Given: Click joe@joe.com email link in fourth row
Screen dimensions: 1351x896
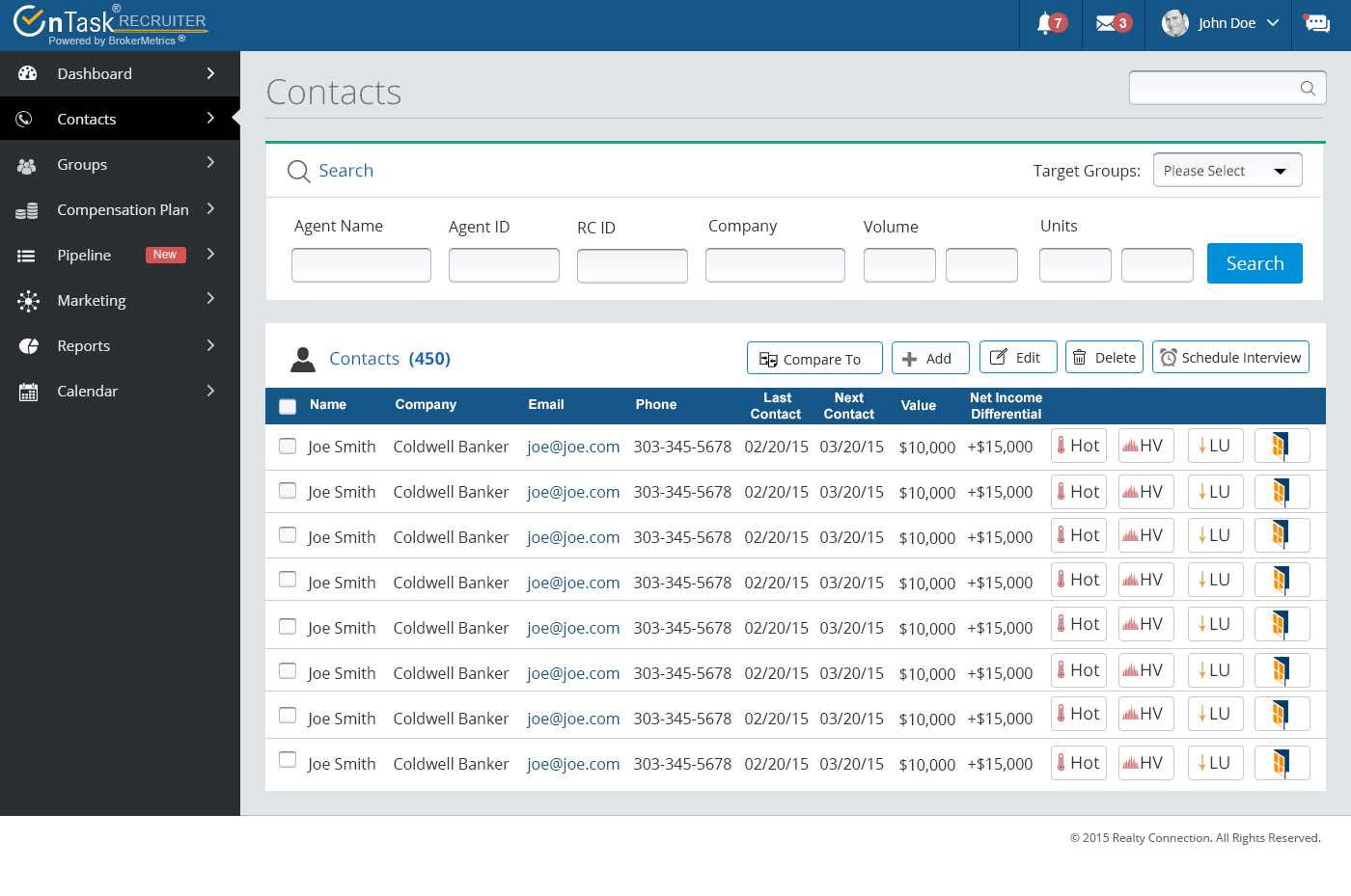Looking at the screenshot, I should [x=573, y=583].
